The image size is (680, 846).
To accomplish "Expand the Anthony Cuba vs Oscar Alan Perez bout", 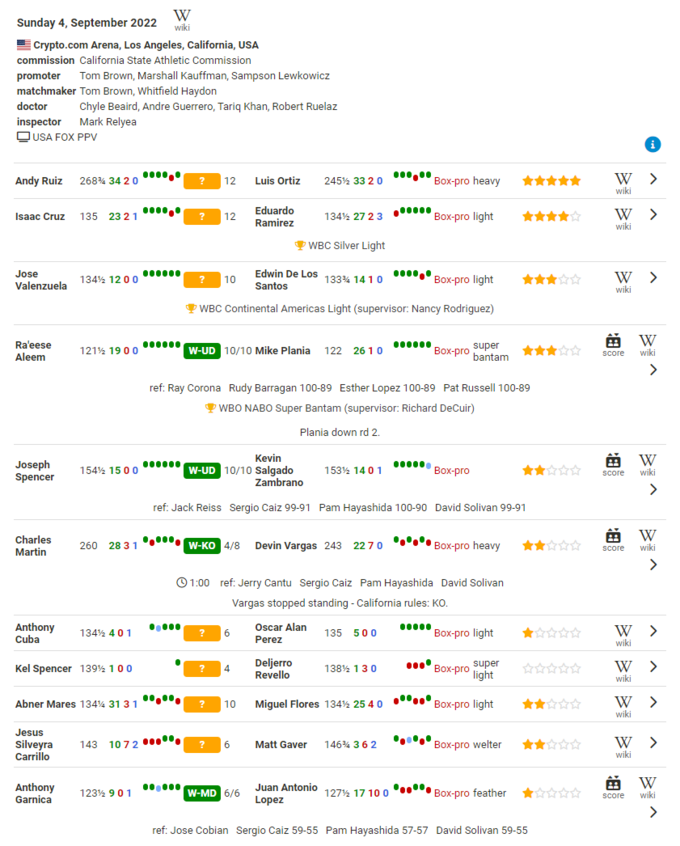I will point(653,631).
